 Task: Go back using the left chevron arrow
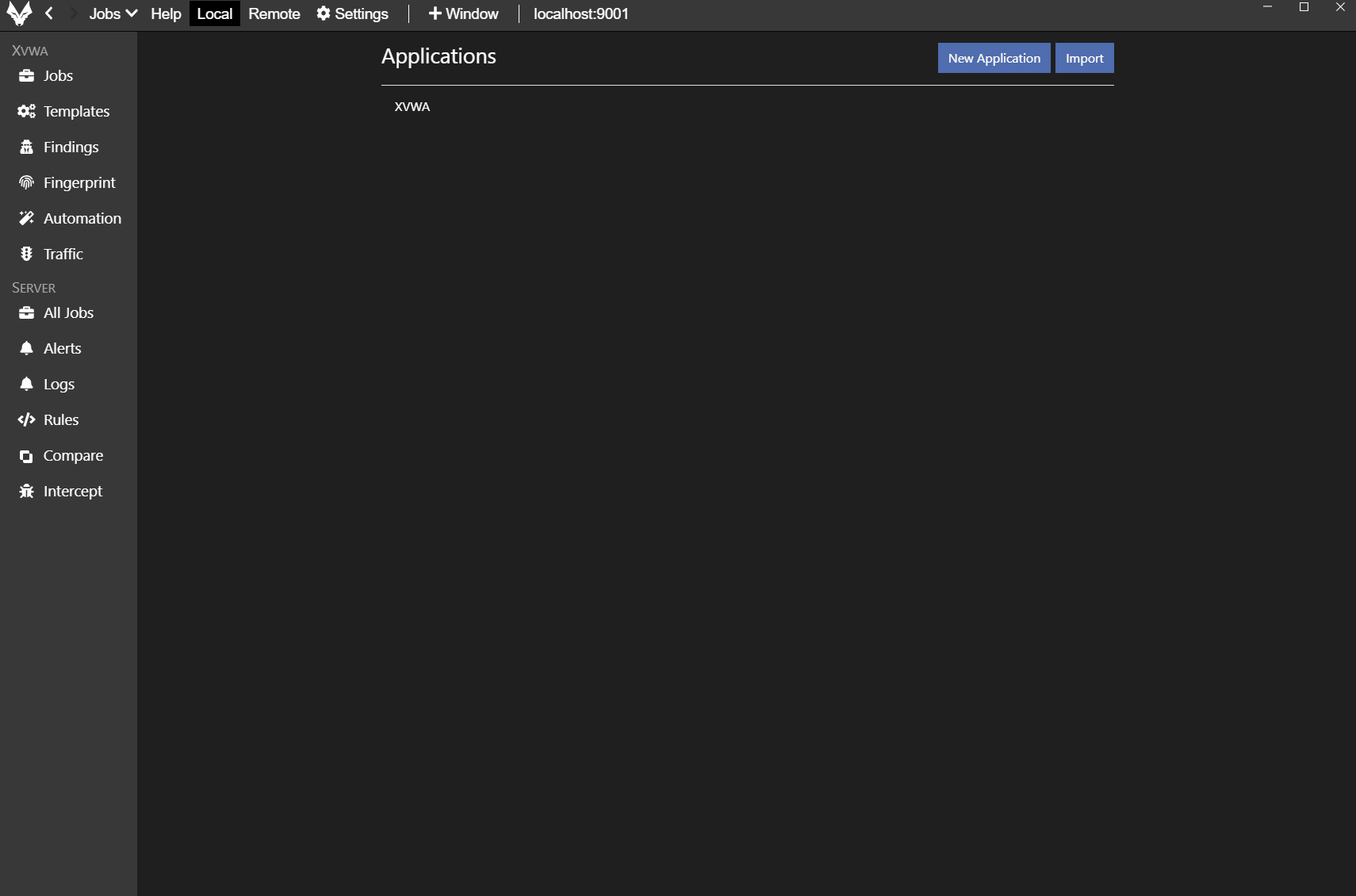pyautogui.click(x=49, y=13)
